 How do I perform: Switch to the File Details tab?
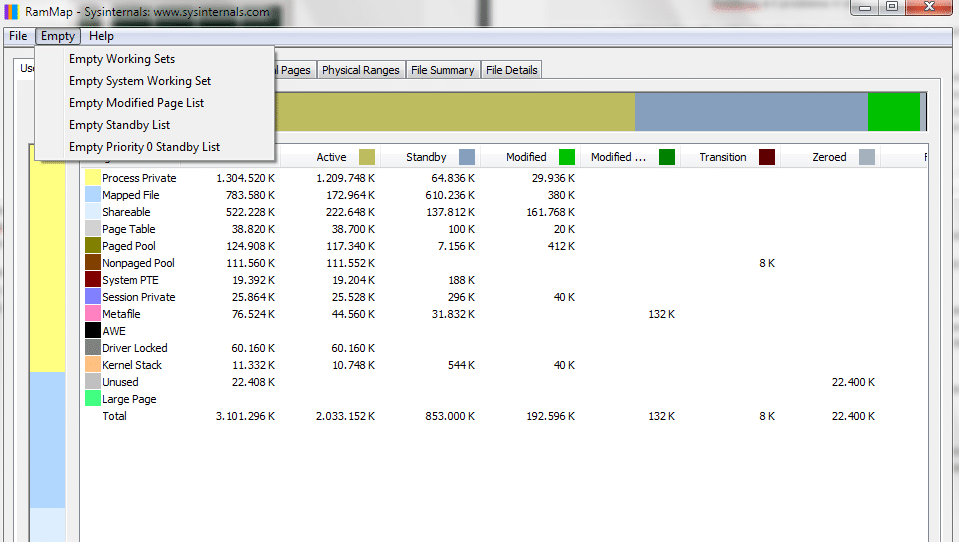(x=511, y=70)
